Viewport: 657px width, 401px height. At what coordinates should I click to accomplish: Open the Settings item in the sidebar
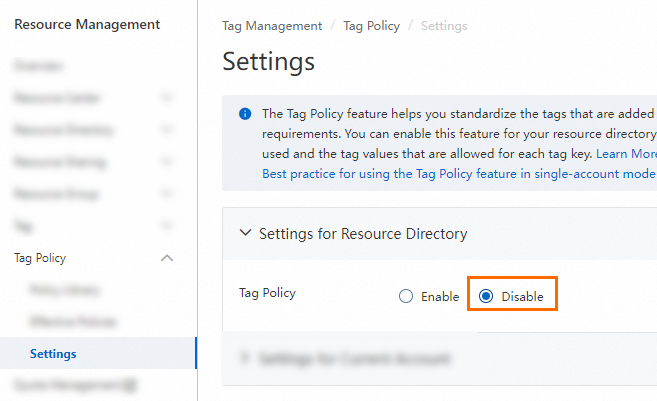pyautogui.click(x=53, y=354)
